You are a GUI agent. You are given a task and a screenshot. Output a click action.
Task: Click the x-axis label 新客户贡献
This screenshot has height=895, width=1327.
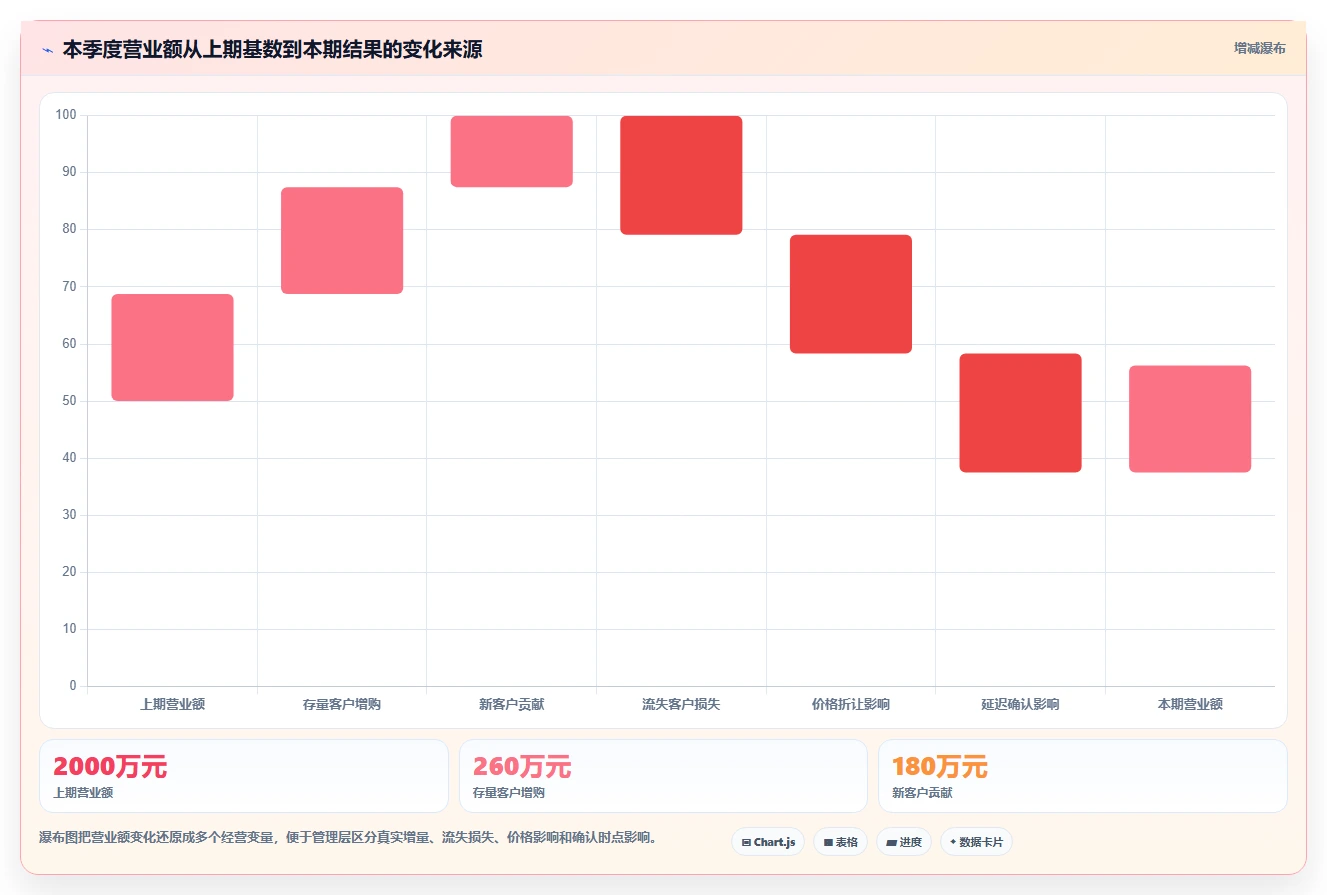[512, 704]
